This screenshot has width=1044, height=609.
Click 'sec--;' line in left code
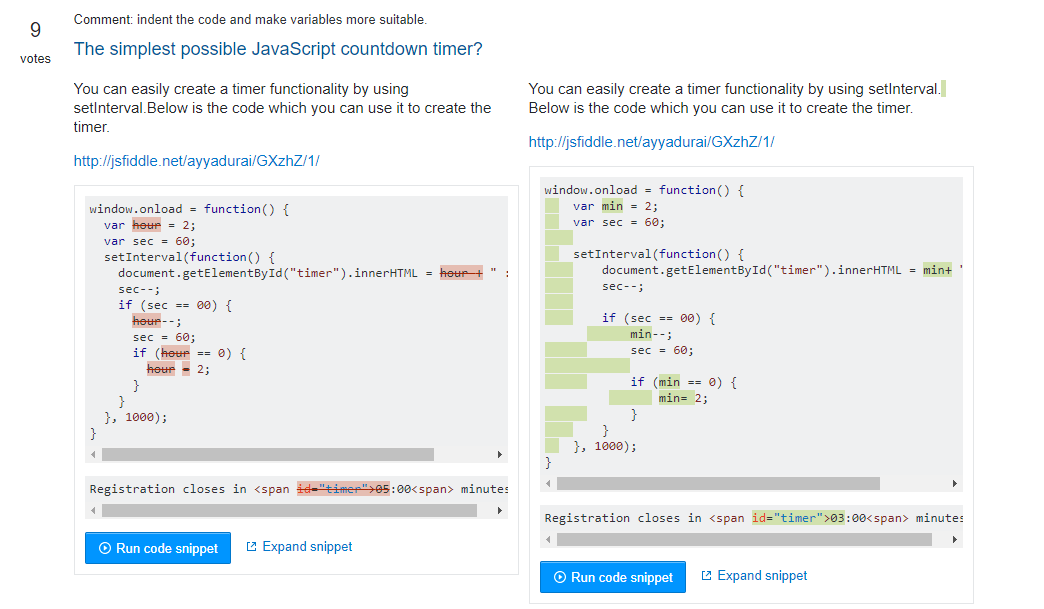139,290
